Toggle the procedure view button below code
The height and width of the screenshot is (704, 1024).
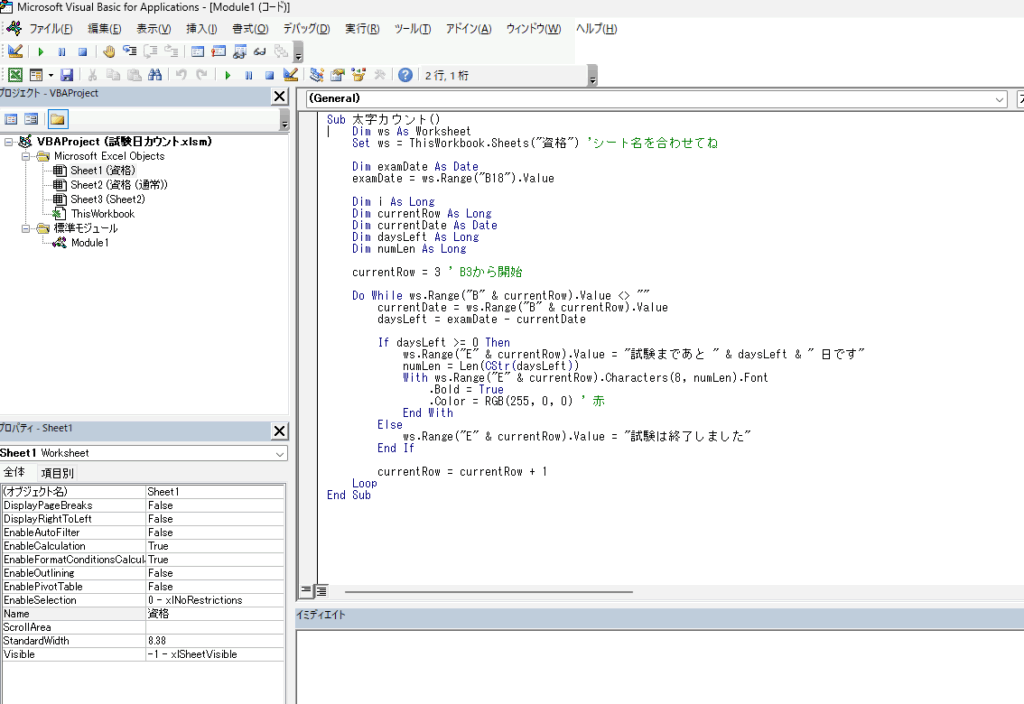(307, 591)
